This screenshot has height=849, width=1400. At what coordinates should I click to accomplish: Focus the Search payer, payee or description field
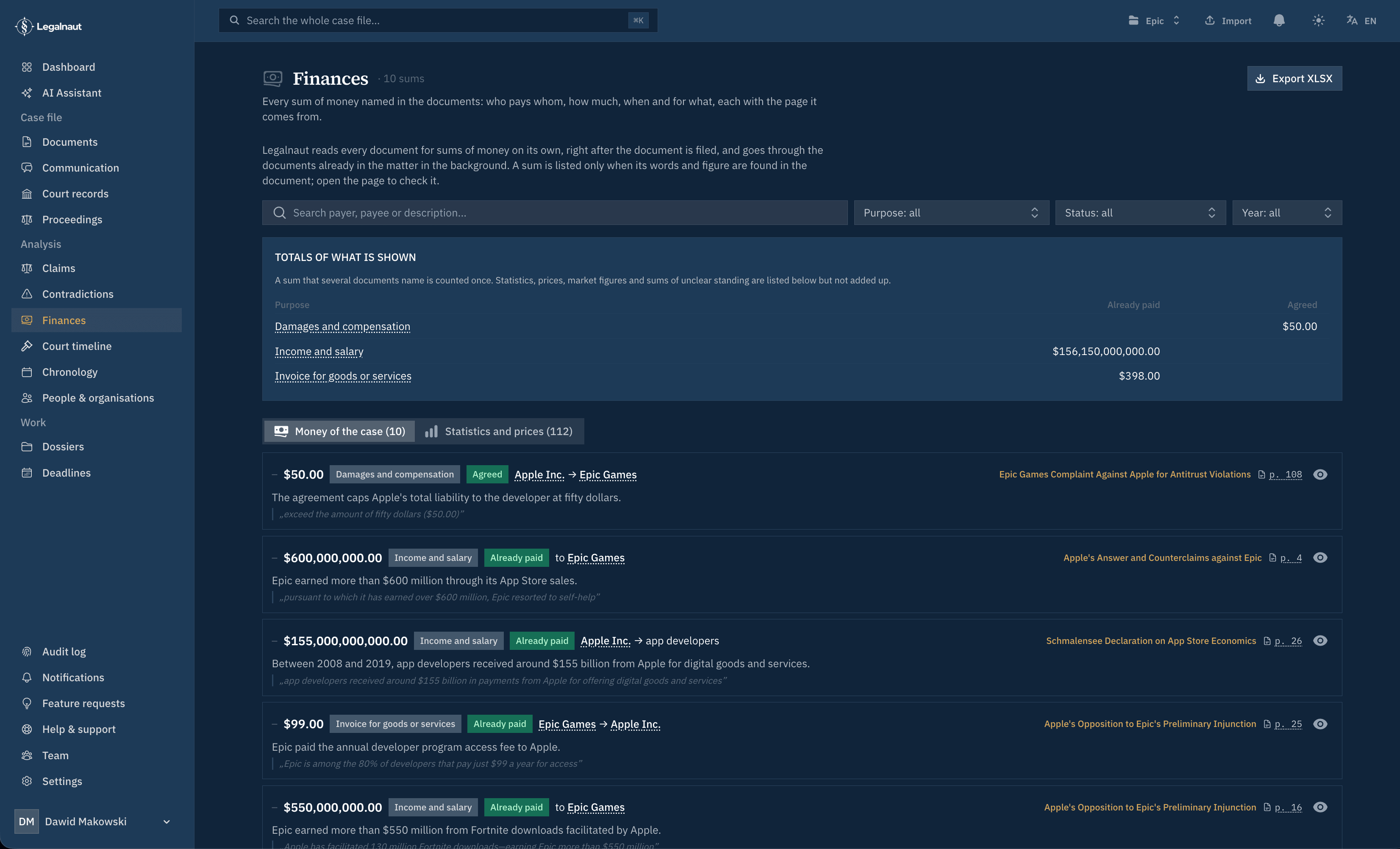(555, 212)
